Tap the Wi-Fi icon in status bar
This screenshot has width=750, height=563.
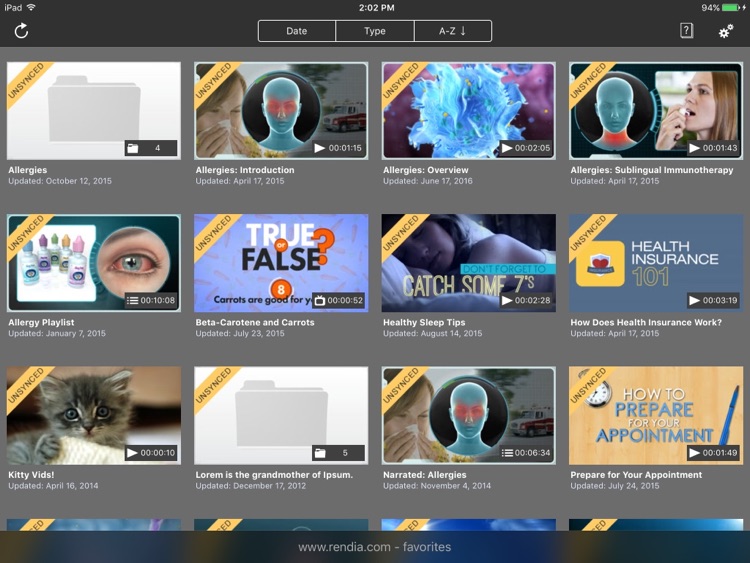click(31, 7)
